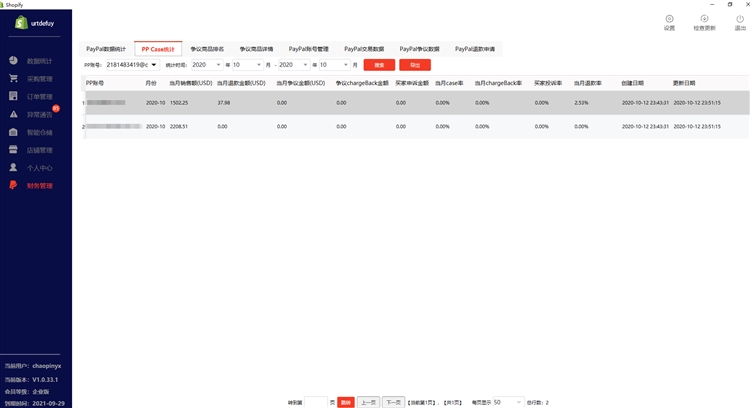Click the page number input field
The height and width of the screenshot is (408, 750).
coord(316,402)
